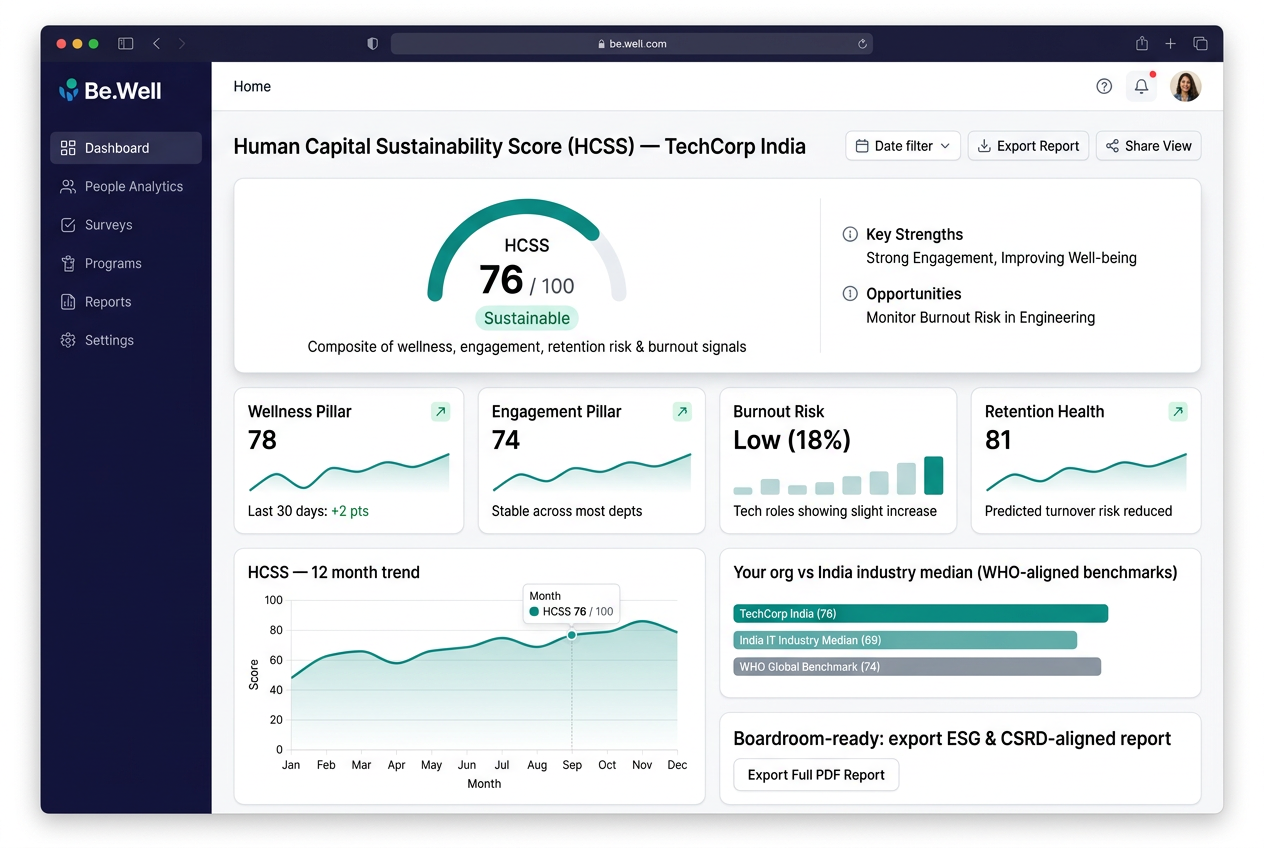Viewport: 1264px width, 848px height.
Task: Click the Home breadcrumb text
Action: pos(252,86)
